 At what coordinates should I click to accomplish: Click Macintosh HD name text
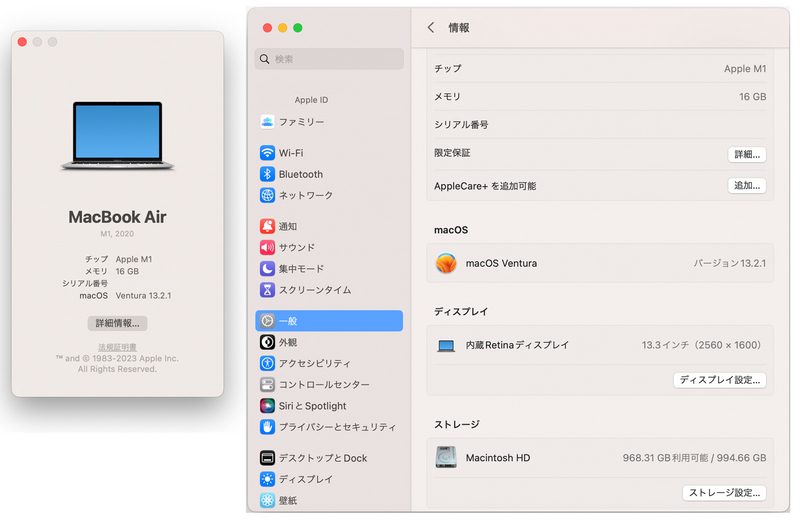[x=498, y=458]
